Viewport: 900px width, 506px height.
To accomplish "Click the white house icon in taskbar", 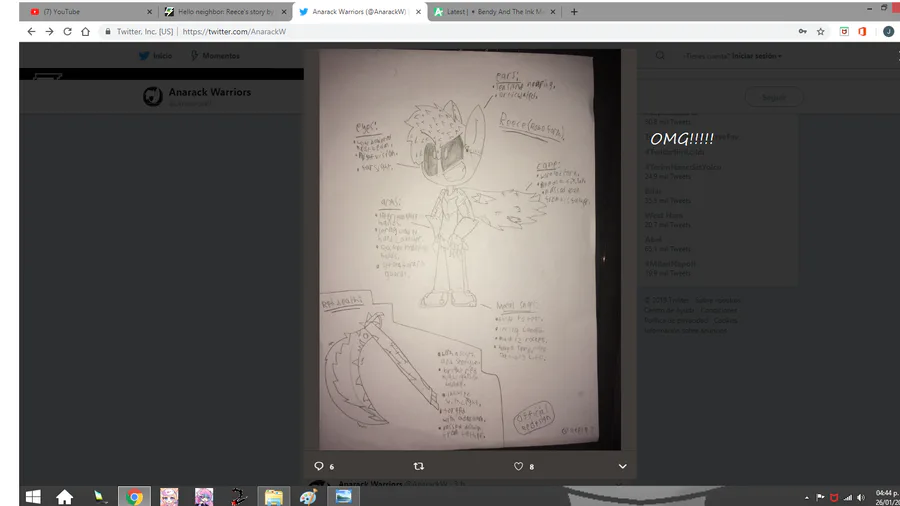I will click(64, 497).
